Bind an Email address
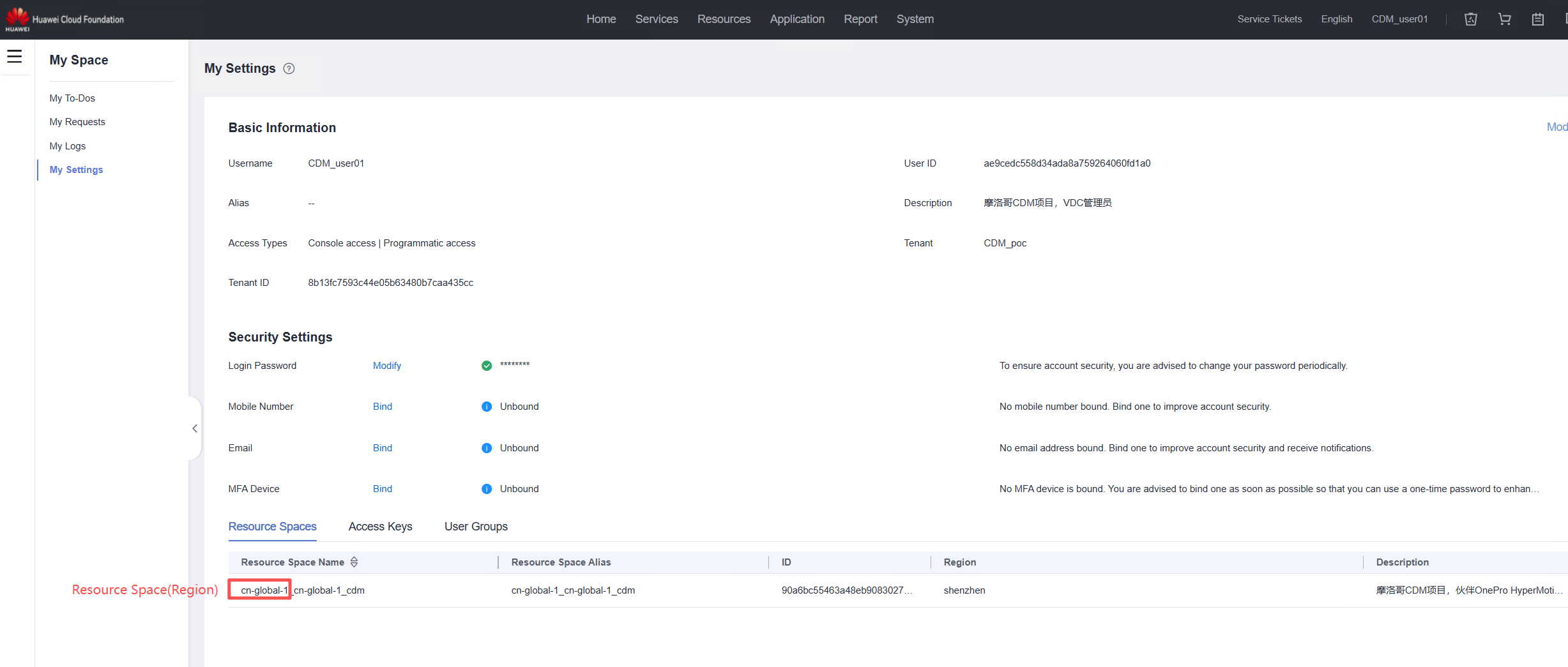The image size is (1568, 667). click(x=383, y=448)
